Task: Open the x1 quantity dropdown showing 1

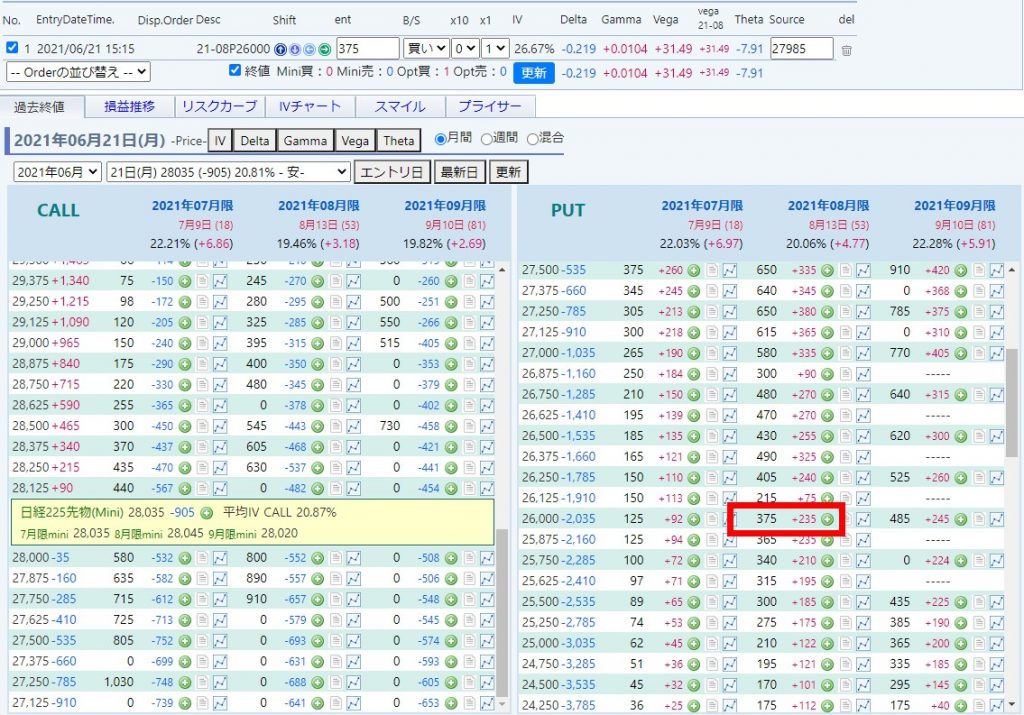Action: (x=494, y=48)
